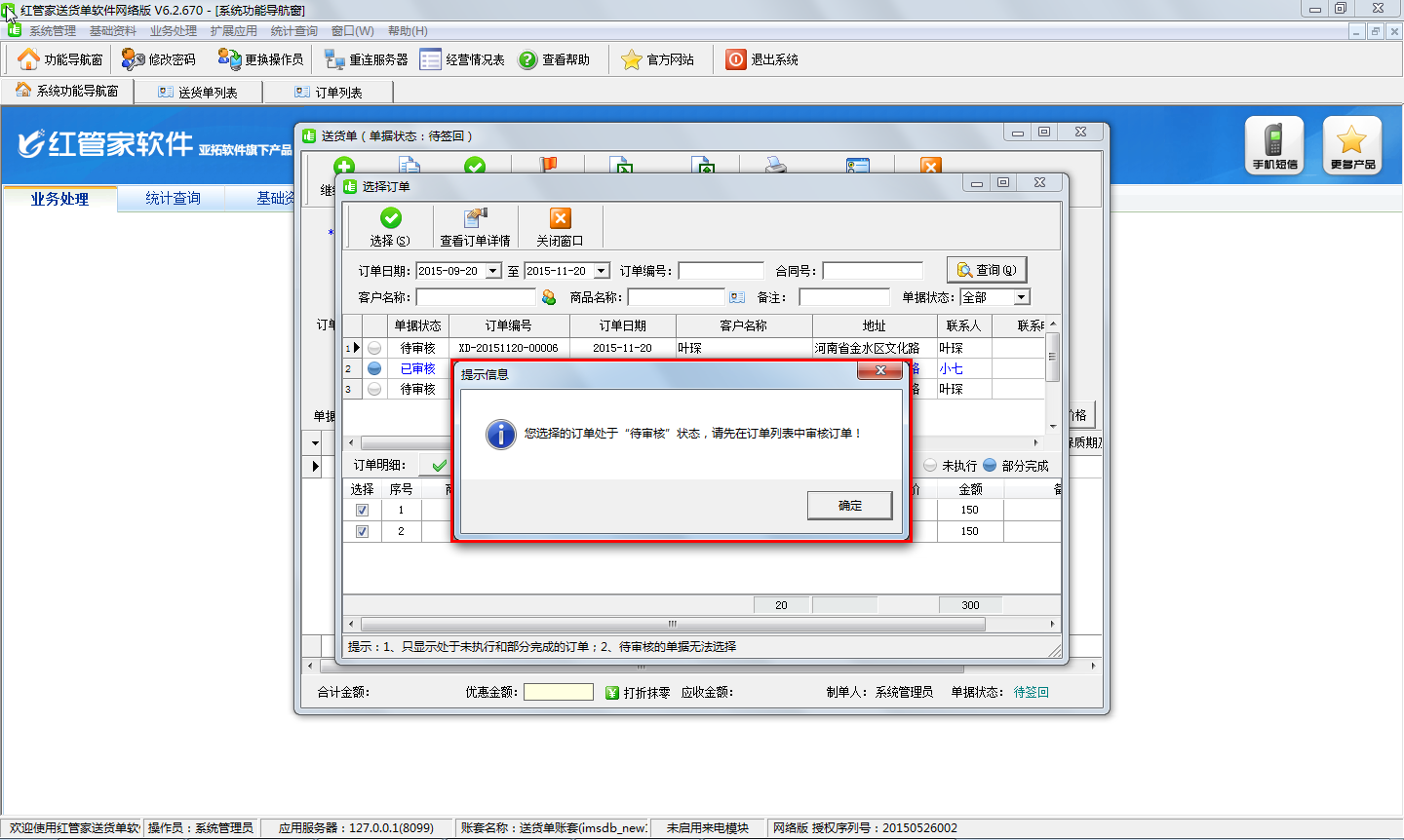Expand the order start date dropdown
Screen dimensions: 1404x840
[493, 271]
